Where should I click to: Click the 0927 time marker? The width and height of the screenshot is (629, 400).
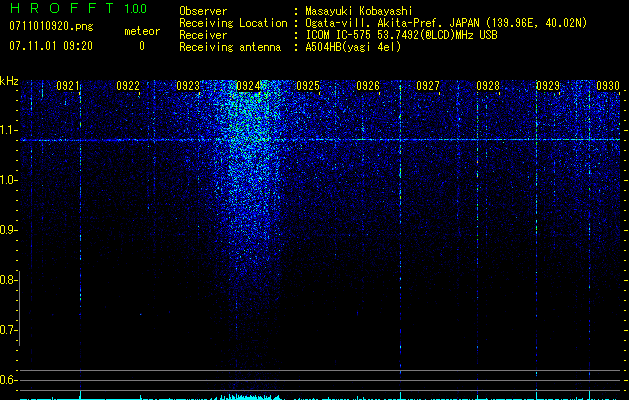[428, 86]
